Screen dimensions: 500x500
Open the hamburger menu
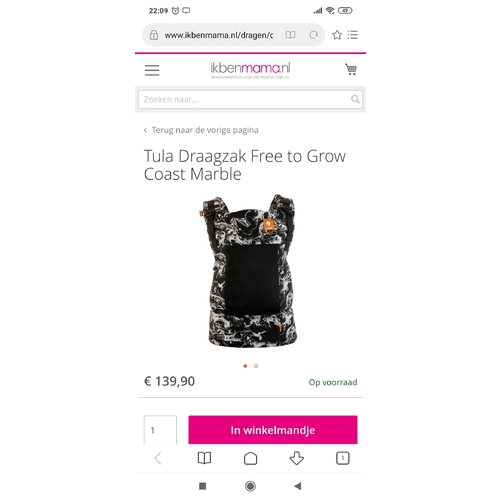[x=152, y=70]
